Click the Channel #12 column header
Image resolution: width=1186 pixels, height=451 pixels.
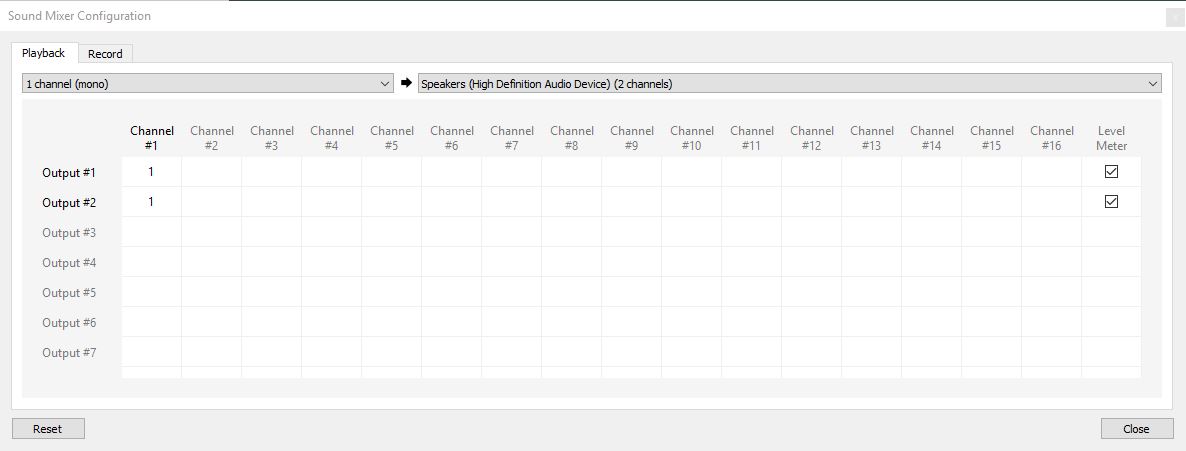812,138
